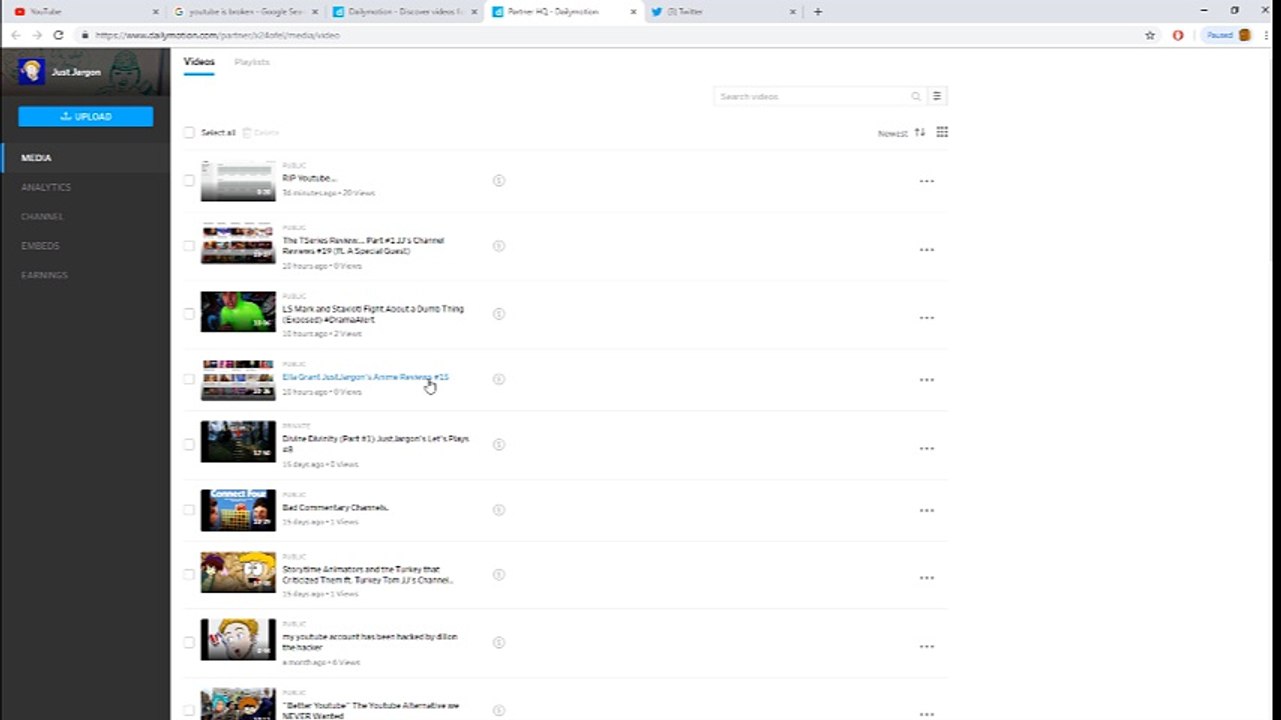Click the Connect Four thumbnail of Bad Commentary

coord(238,510)
